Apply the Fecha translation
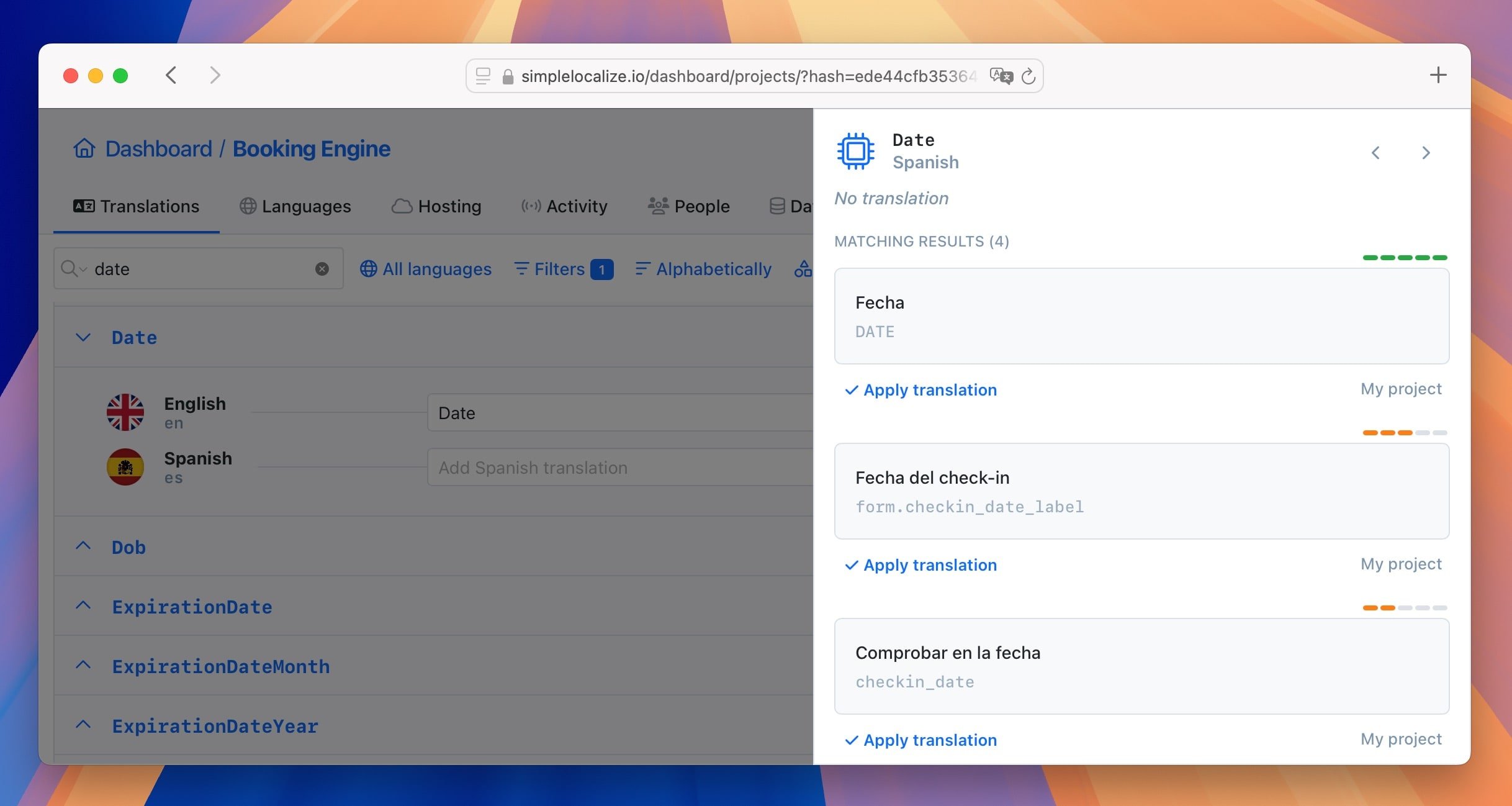 (x=921, y=390)
